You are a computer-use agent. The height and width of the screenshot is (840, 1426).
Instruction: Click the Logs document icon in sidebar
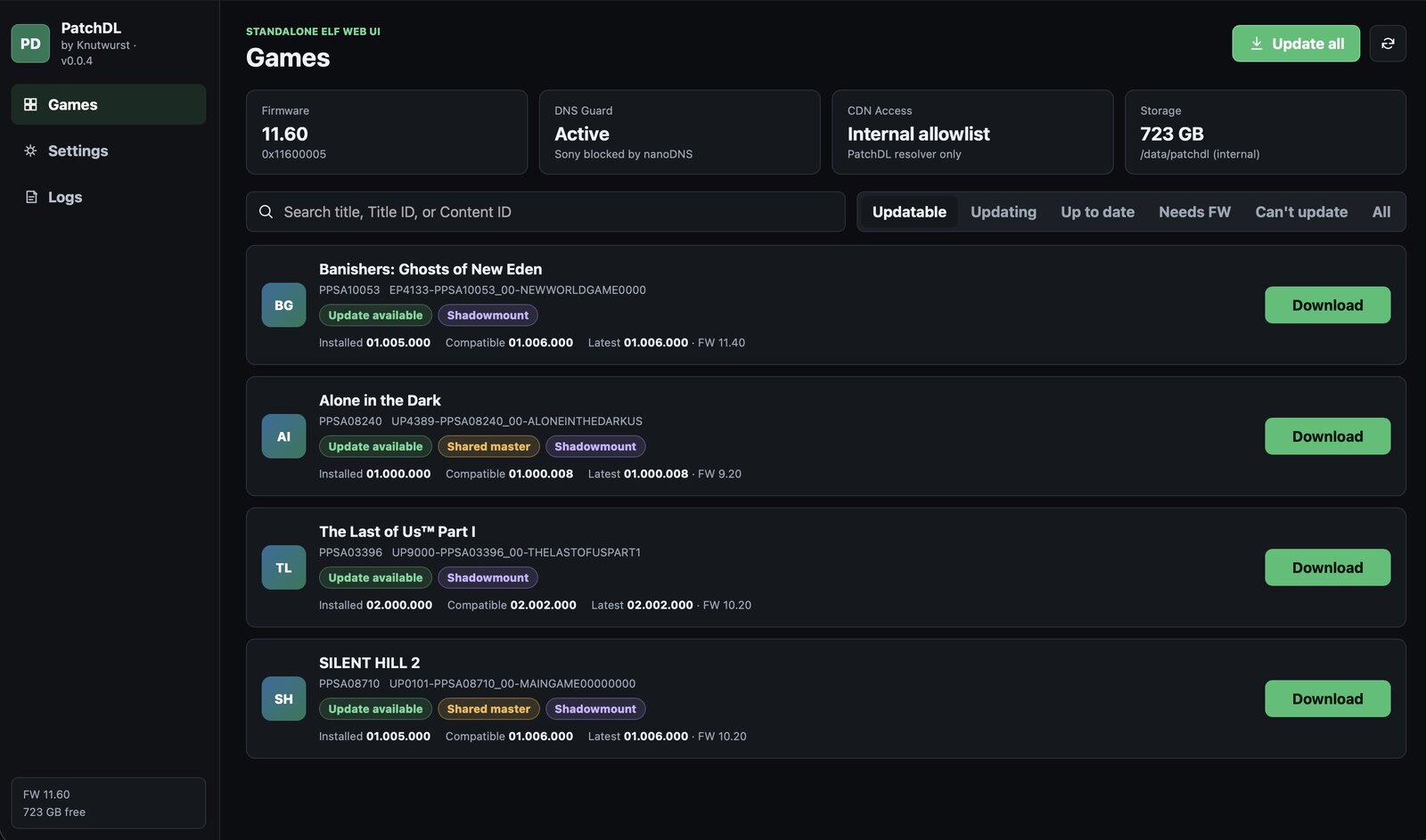point(31,197)
